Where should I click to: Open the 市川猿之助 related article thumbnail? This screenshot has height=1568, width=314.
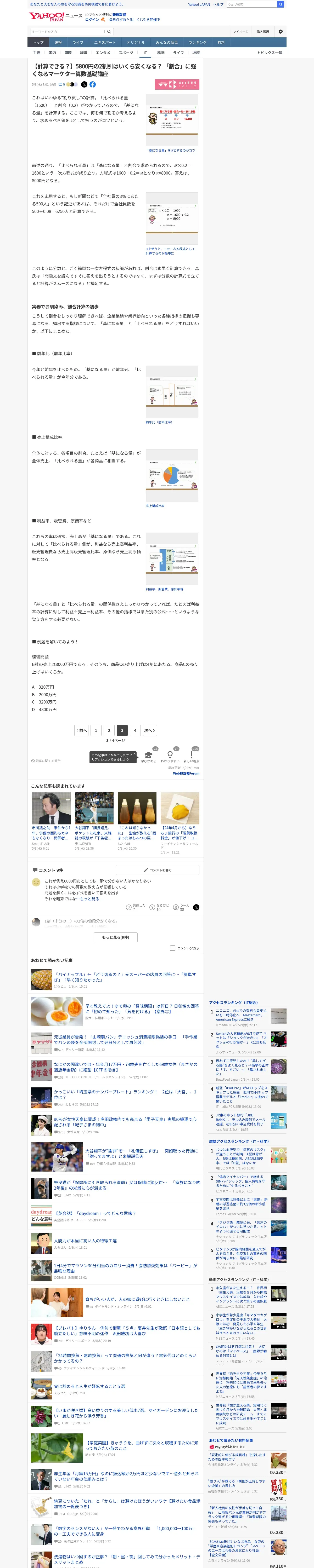(x=51, y=808)
